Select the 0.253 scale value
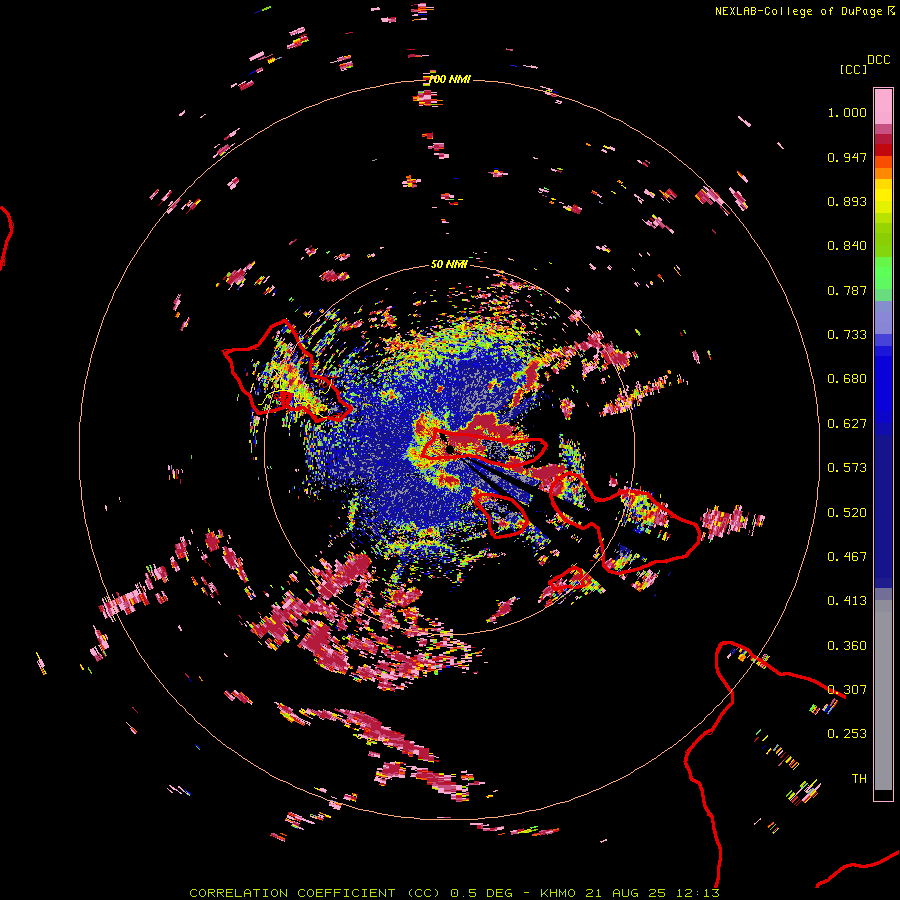The height and width of the screenshot is (900, 900). point(847,734)
